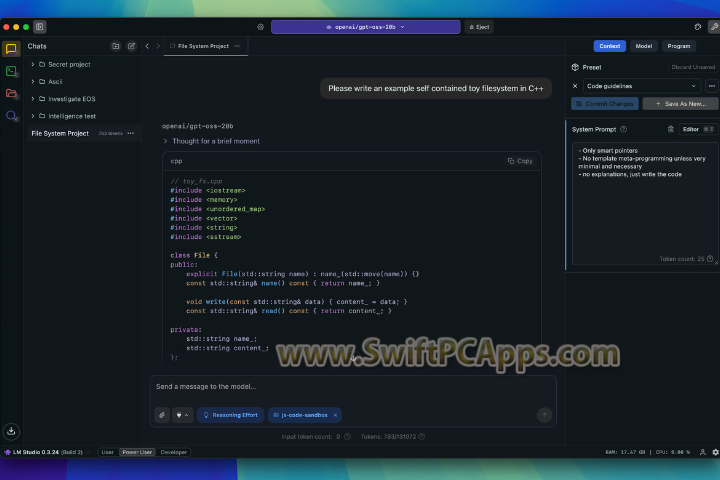Click Discard Unsaved button
Image resolution: width=720 pixels, height=480 pixels.
click(693, 67)
